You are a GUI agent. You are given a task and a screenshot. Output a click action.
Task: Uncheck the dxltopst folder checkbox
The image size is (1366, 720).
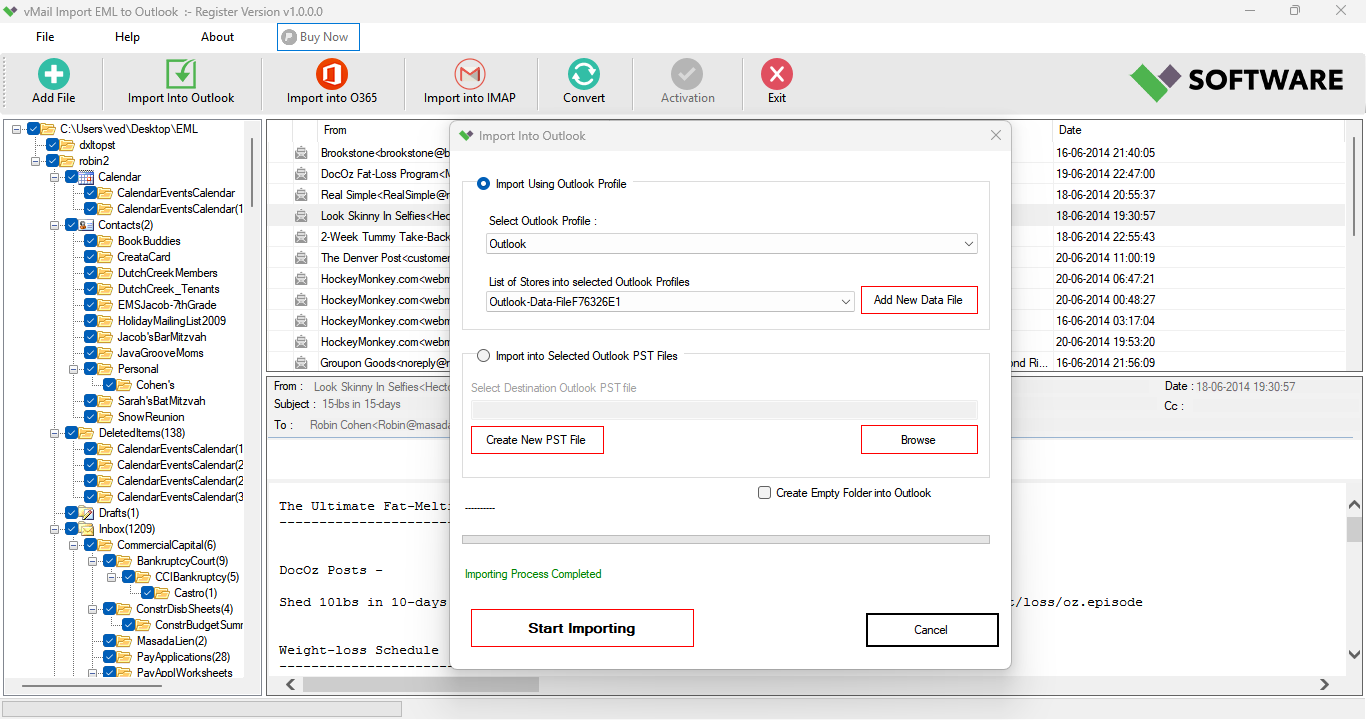pyautogui.click(x=53, y=145)
